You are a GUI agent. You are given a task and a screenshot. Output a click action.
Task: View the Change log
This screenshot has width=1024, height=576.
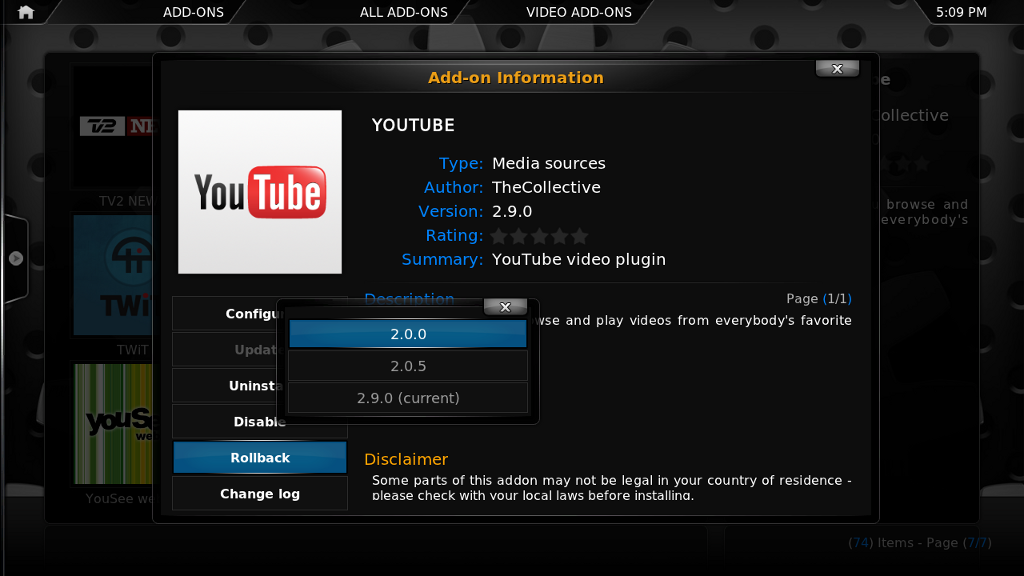pyautogui.click(x=260, y=494)
